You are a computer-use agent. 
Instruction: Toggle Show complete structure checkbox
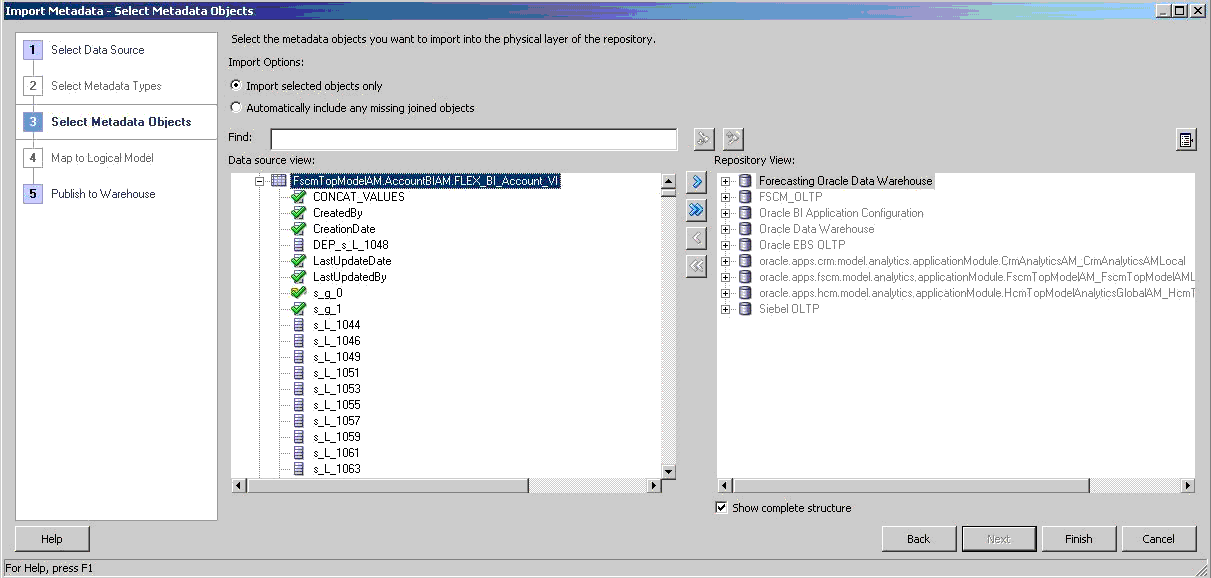pos(721,508)
